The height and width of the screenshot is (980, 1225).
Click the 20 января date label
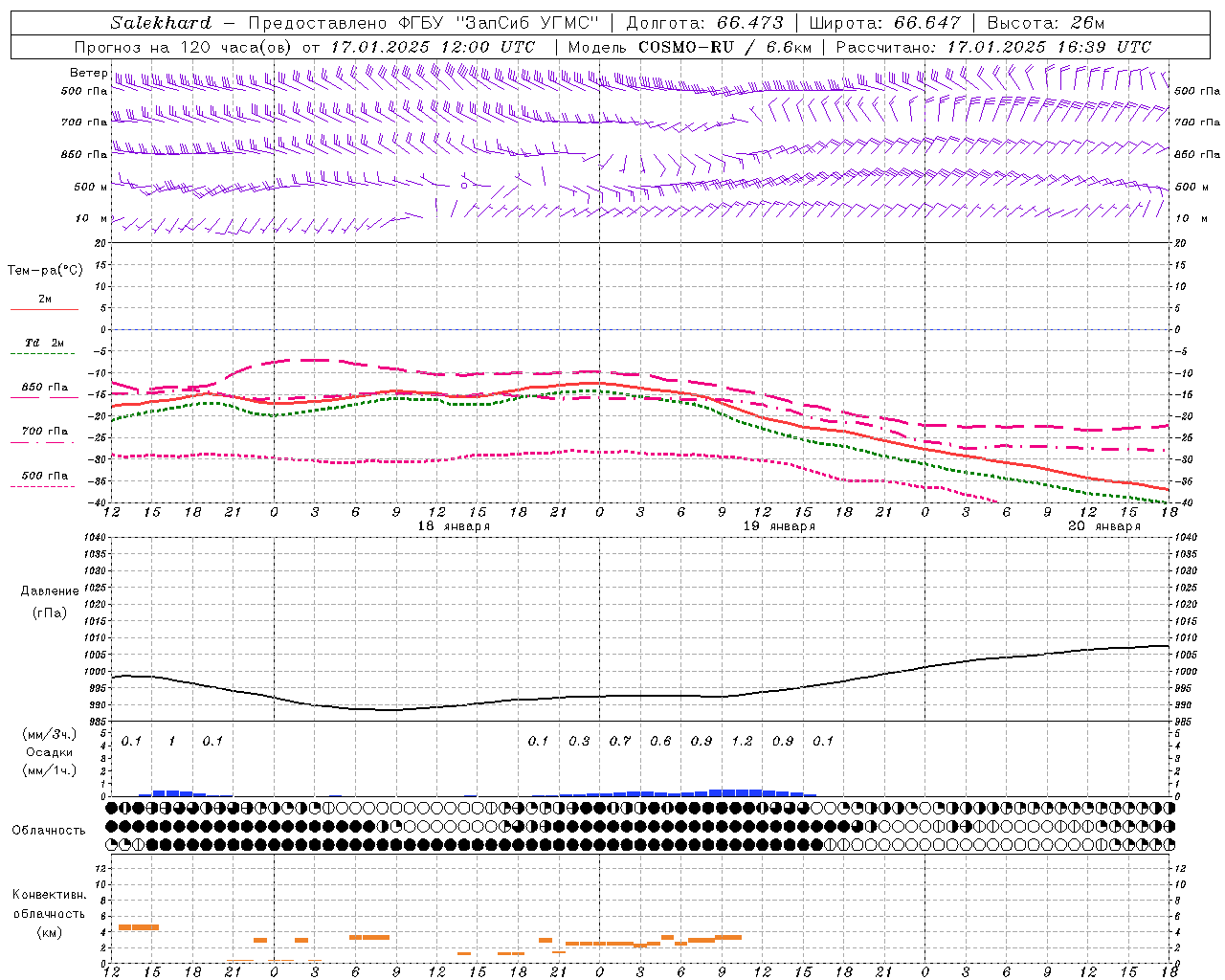(x=1103, y=526)
